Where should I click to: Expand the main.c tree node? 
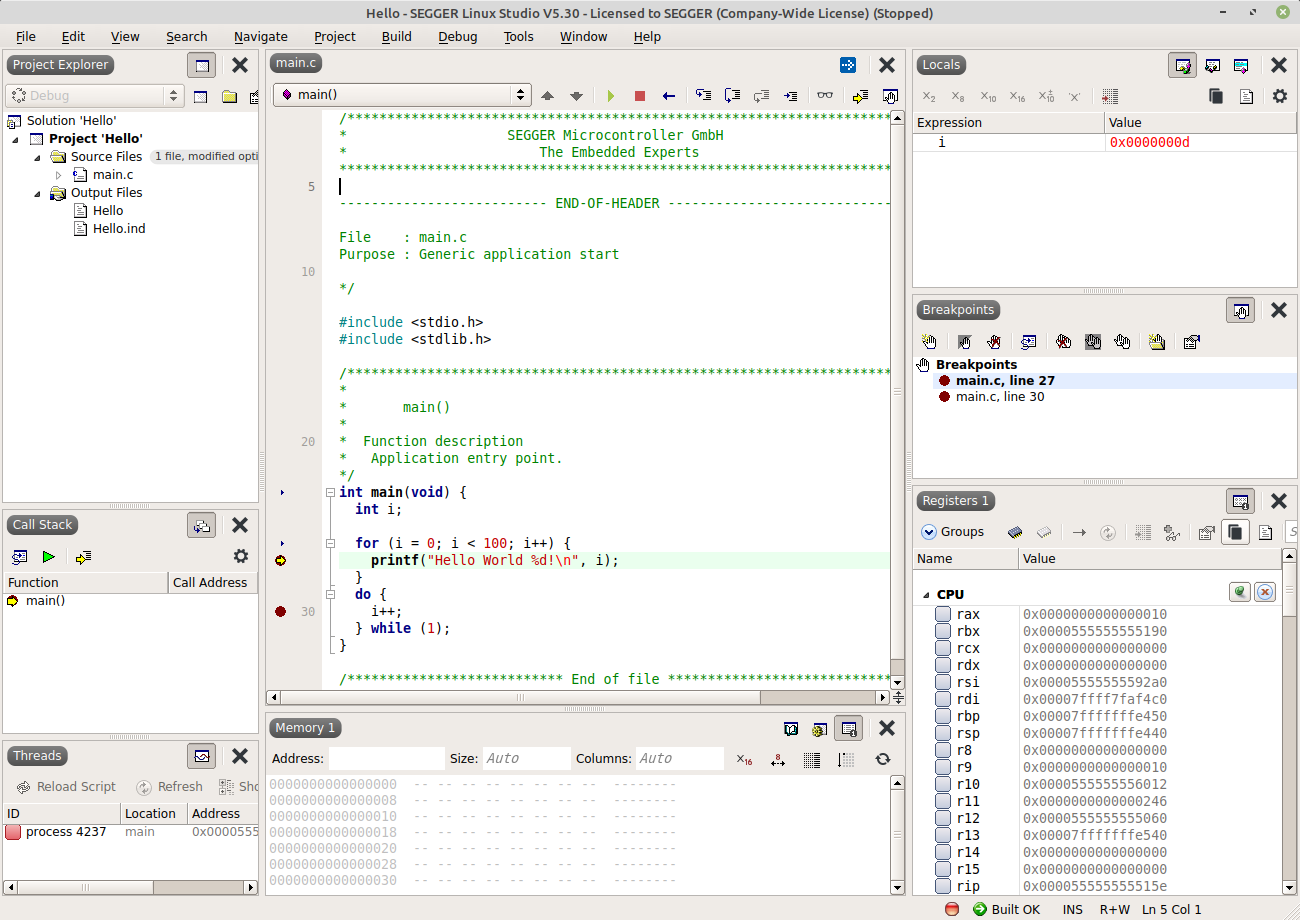[x=59, y=175]
